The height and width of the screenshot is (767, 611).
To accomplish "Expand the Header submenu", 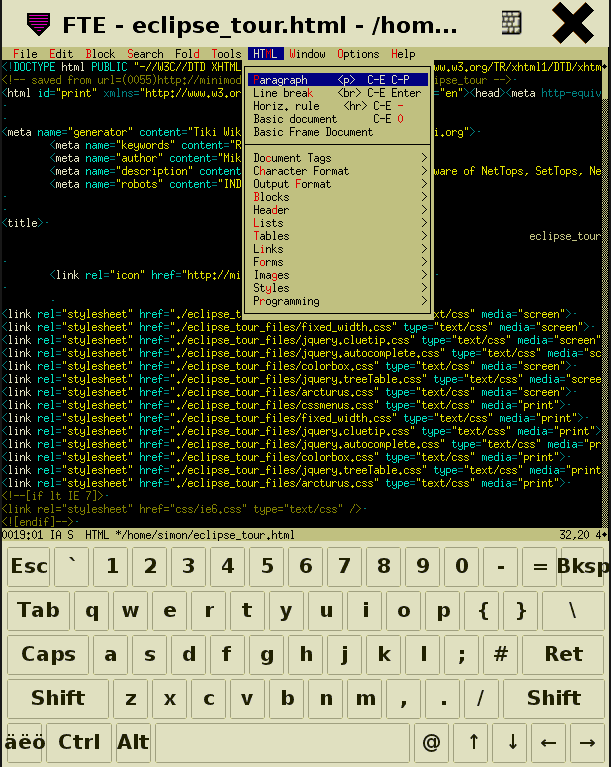I will pyautogui.click(x=338, y=210).
